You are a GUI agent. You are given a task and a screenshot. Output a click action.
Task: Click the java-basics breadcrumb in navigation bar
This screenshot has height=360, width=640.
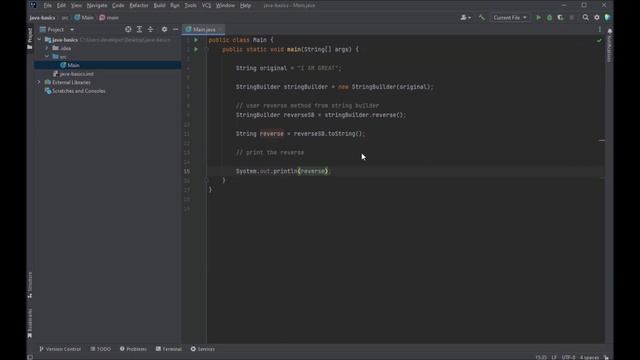click(x=42, y=18)
